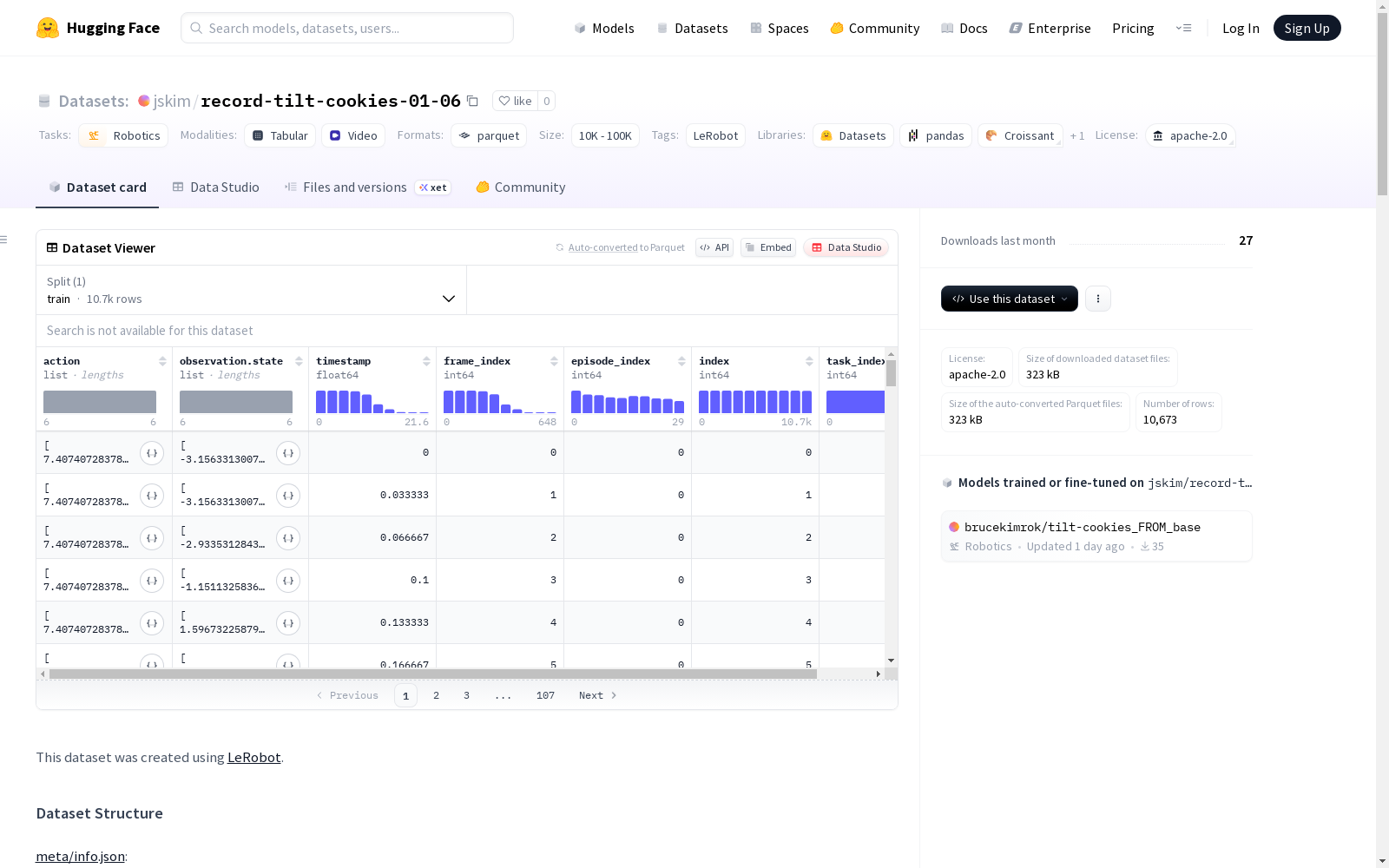The width and height of the screenshot is (1389, 868).
Task: Show the +1 more libraries
Action: [1077, 135]
